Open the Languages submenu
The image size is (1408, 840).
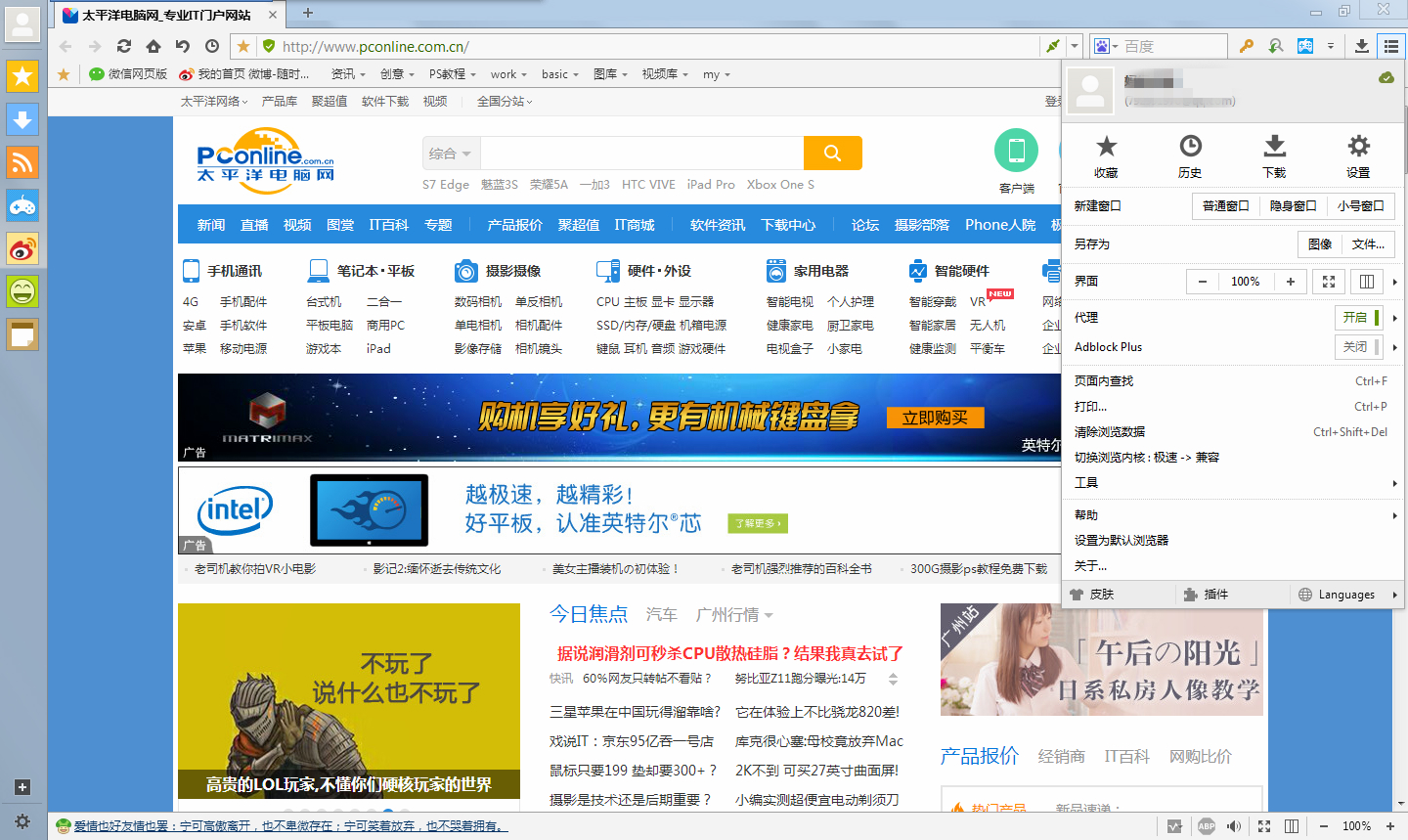pos(1345,595)
